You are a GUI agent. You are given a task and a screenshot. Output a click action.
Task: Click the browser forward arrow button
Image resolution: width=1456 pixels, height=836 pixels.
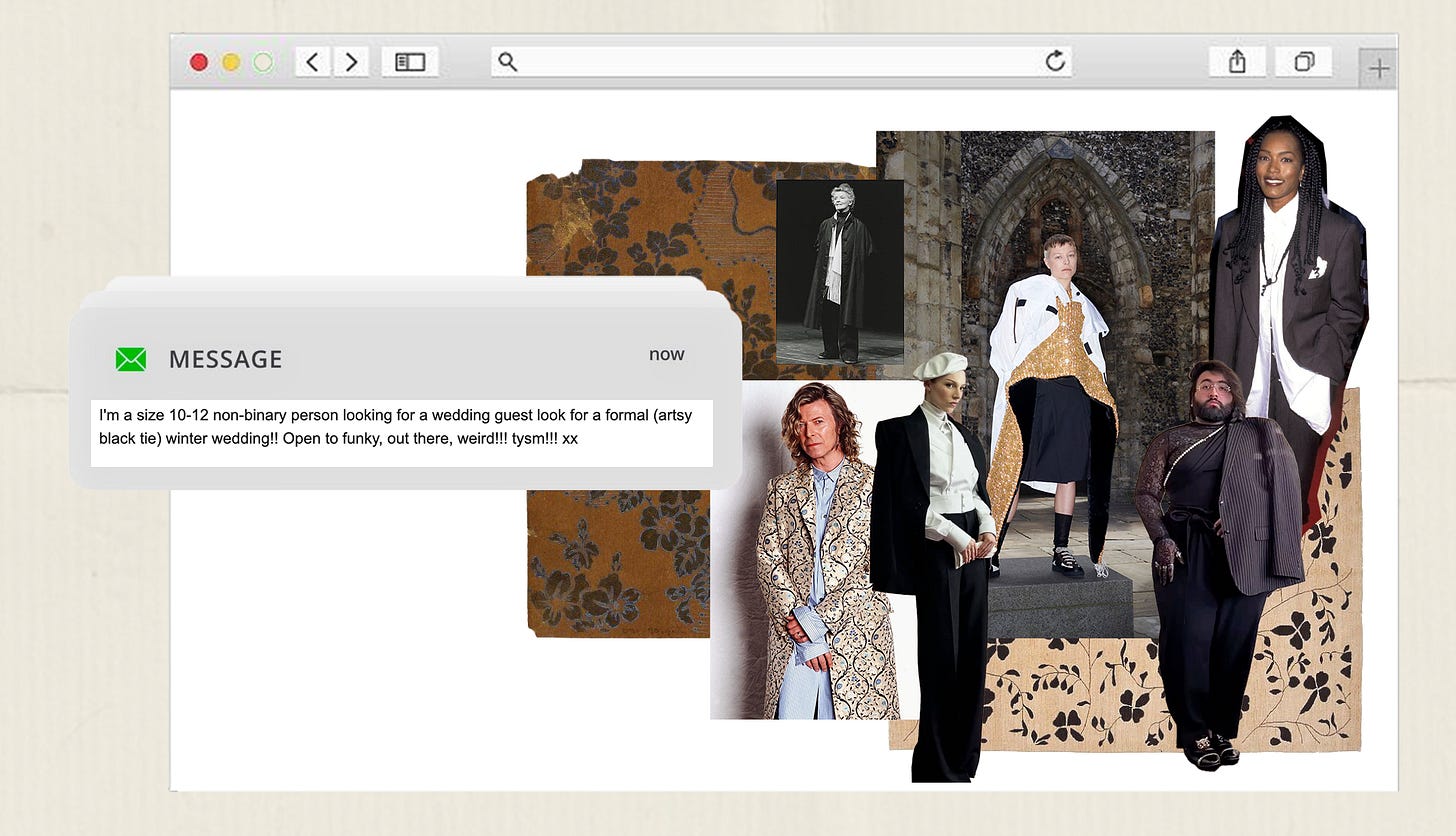(351, 62)
